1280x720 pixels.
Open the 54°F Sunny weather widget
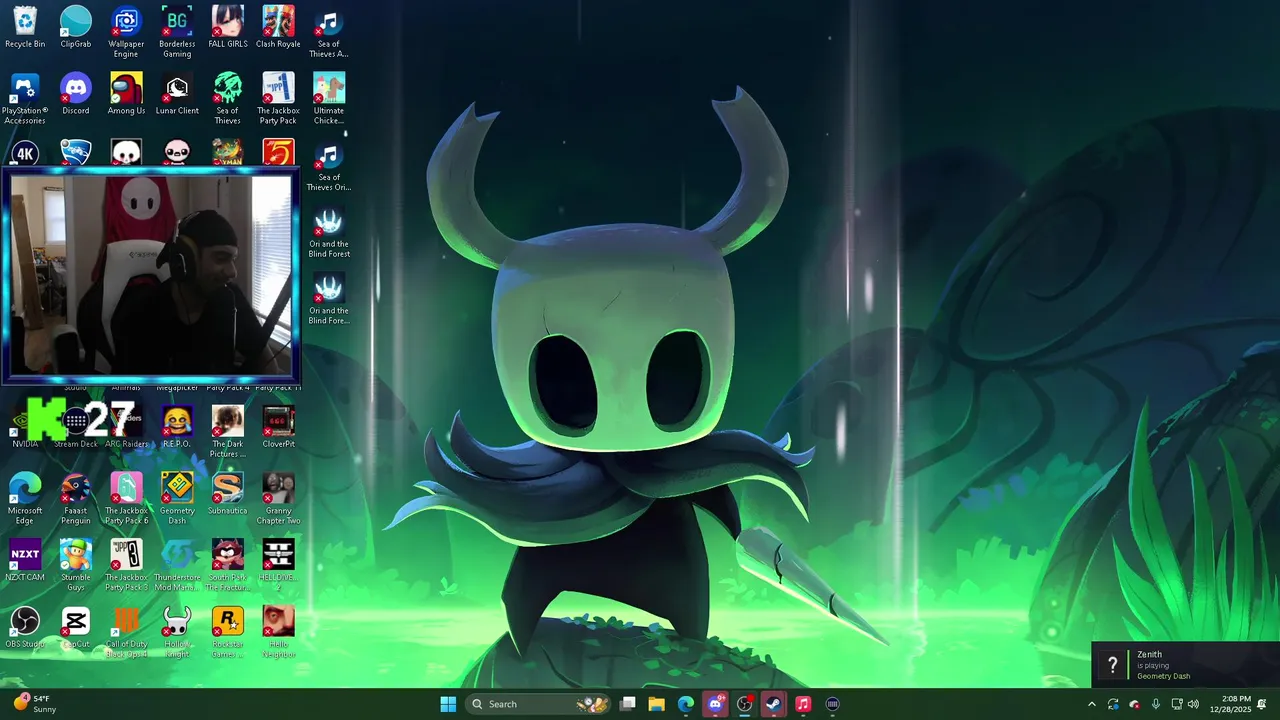34,704
